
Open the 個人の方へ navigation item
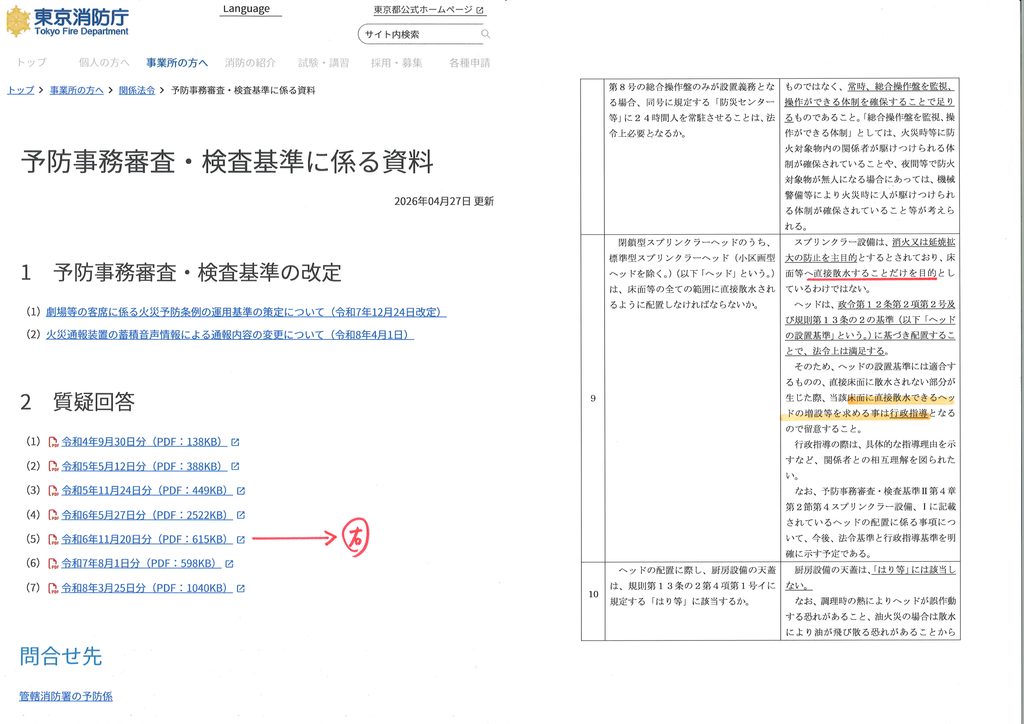coord(104,63)
